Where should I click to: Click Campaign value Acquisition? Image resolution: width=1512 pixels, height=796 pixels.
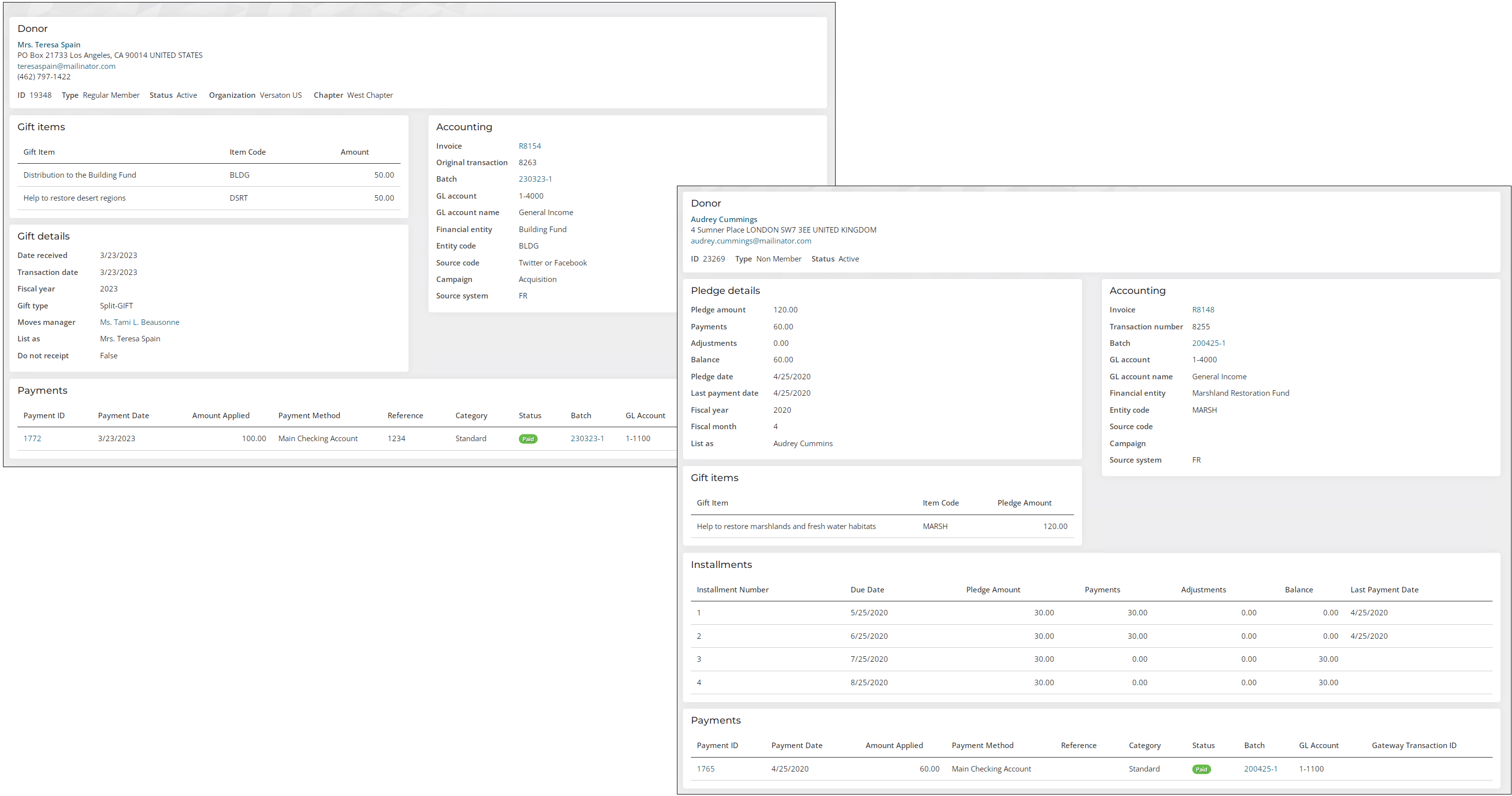[537, 279]
